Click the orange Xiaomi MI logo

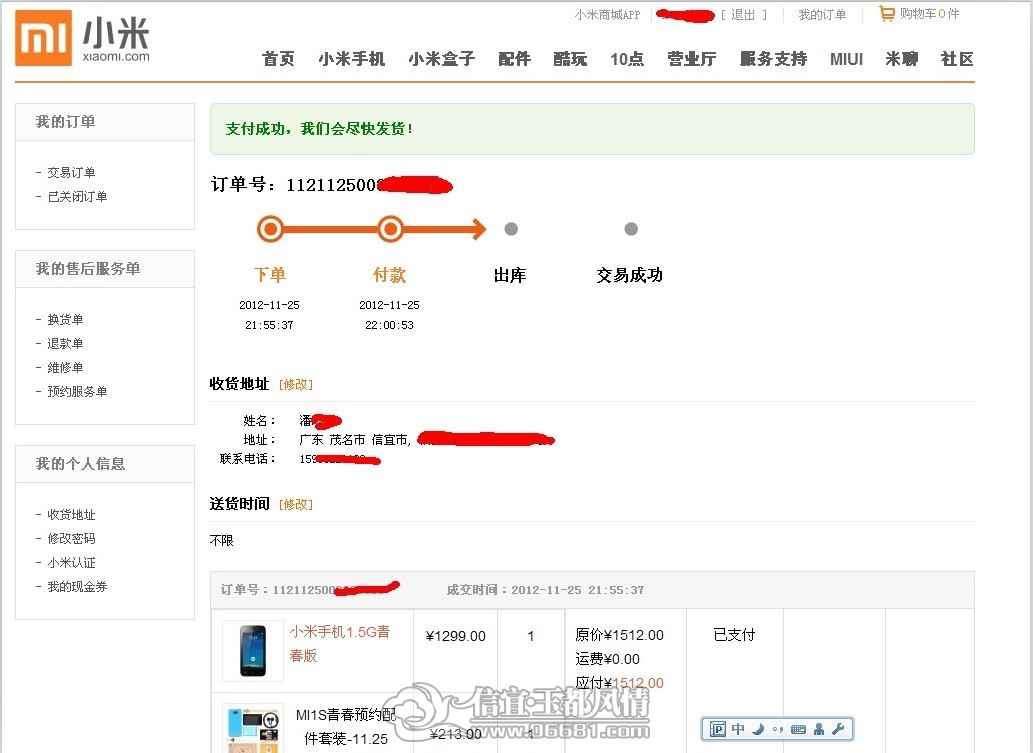coord(43,38)
